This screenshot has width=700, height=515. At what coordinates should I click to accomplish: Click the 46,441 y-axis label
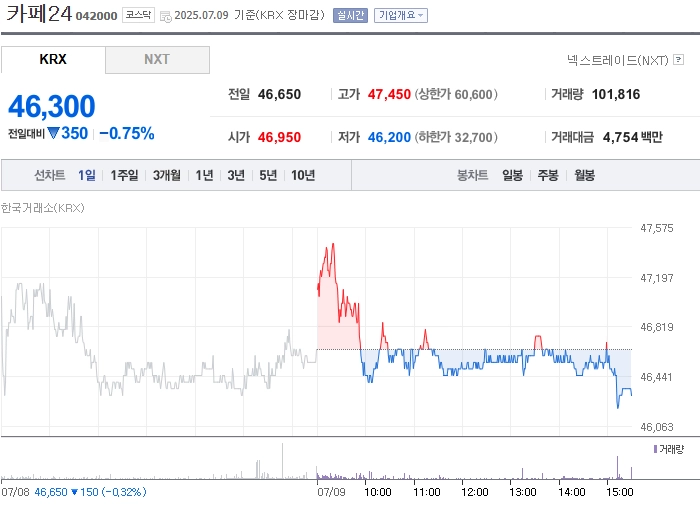coord(657,377)
